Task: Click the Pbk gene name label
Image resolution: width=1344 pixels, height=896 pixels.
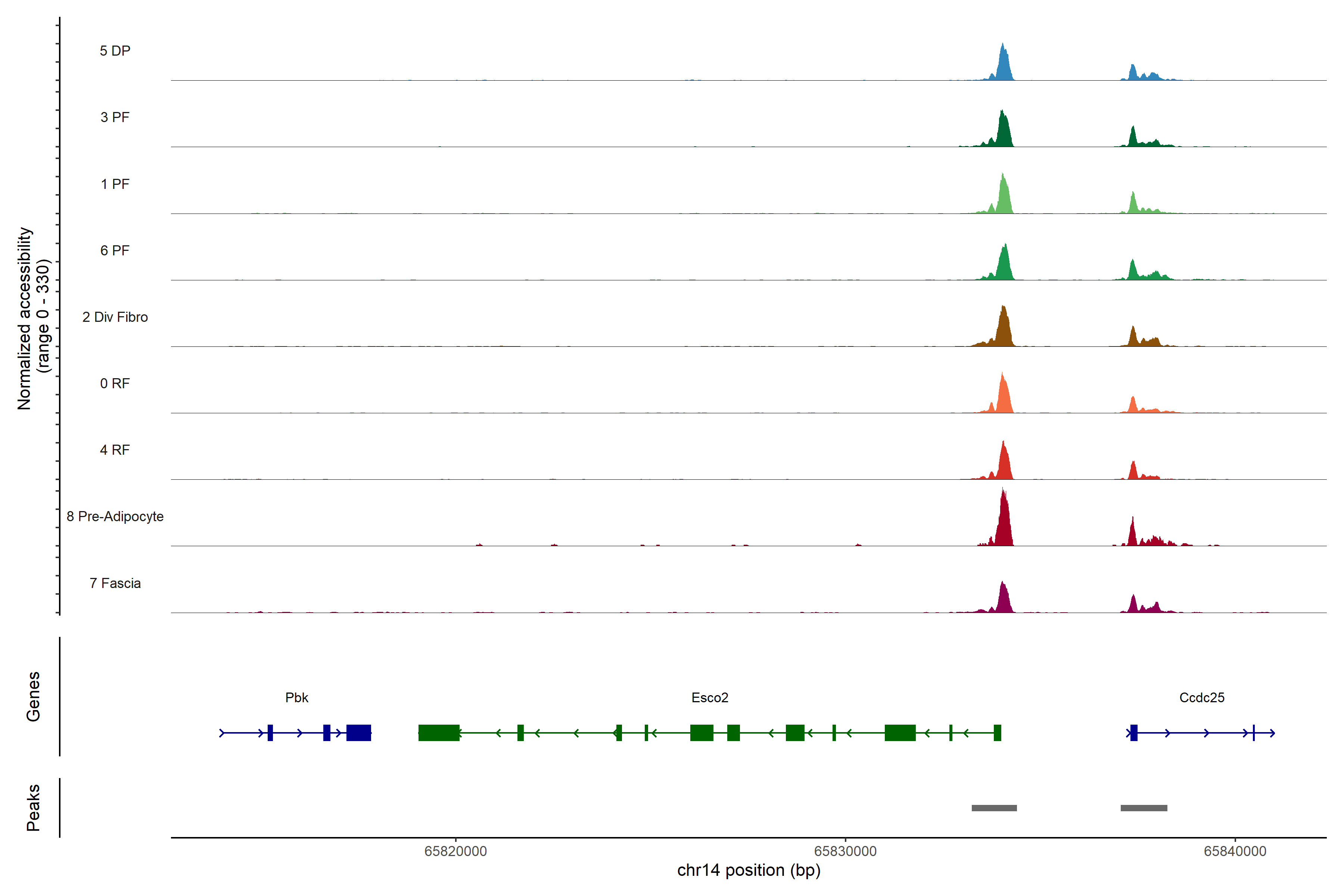Action: (x=296, y=698)
